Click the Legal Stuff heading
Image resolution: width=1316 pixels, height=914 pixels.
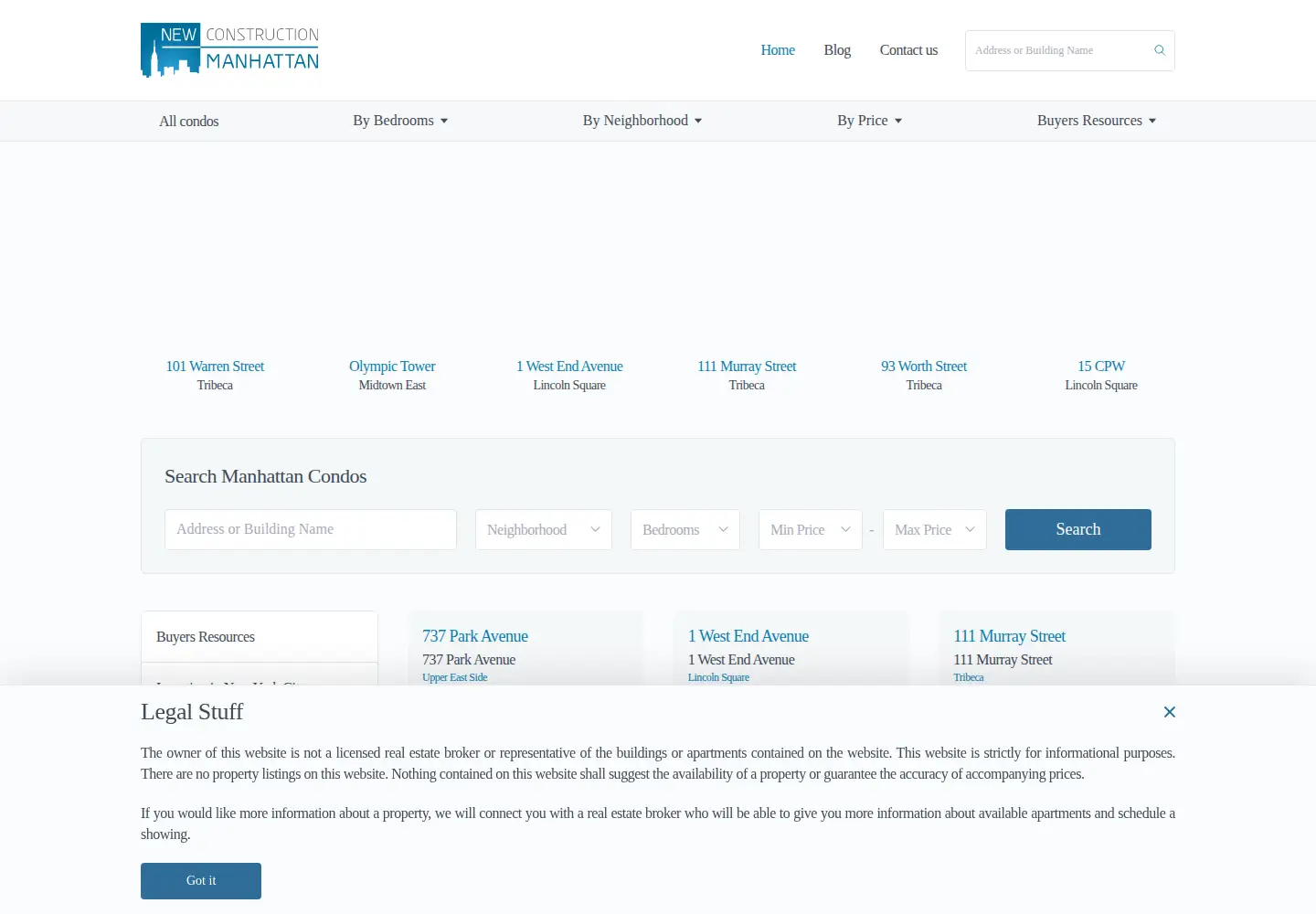pos(192,712)
